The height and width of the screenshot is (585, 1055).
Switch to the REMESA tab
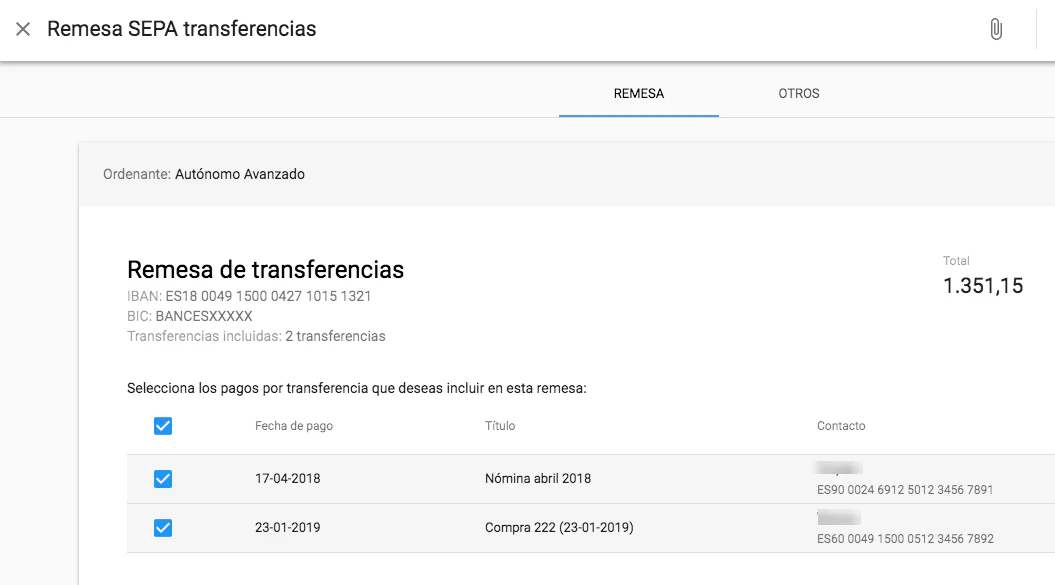point(638,94)
